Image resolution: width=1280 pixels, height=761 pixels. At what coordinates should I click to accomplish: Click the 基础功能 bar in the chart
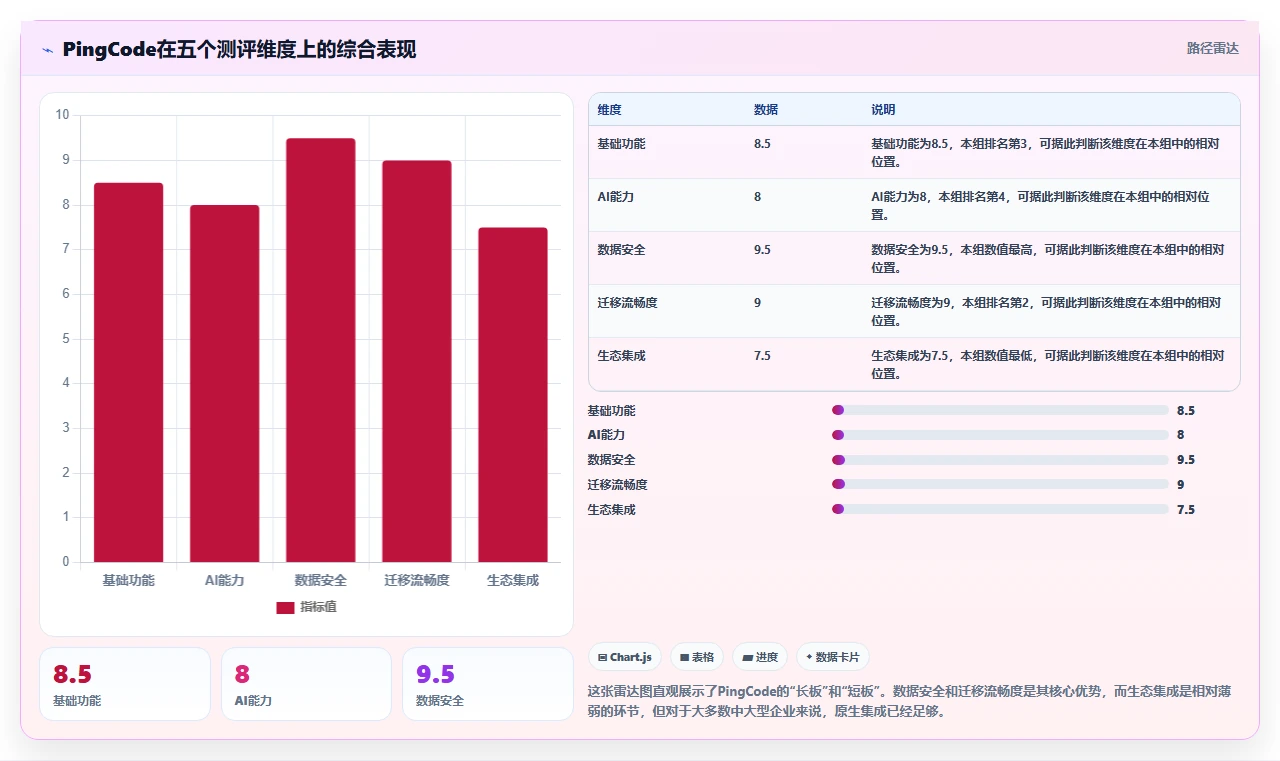point(128,372)
